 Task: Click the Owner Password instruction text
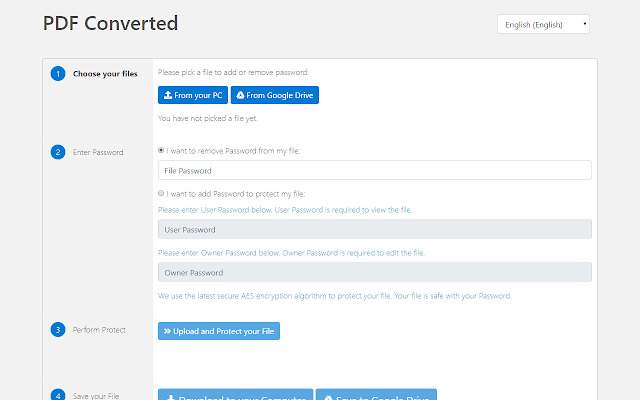pos(291,253)
